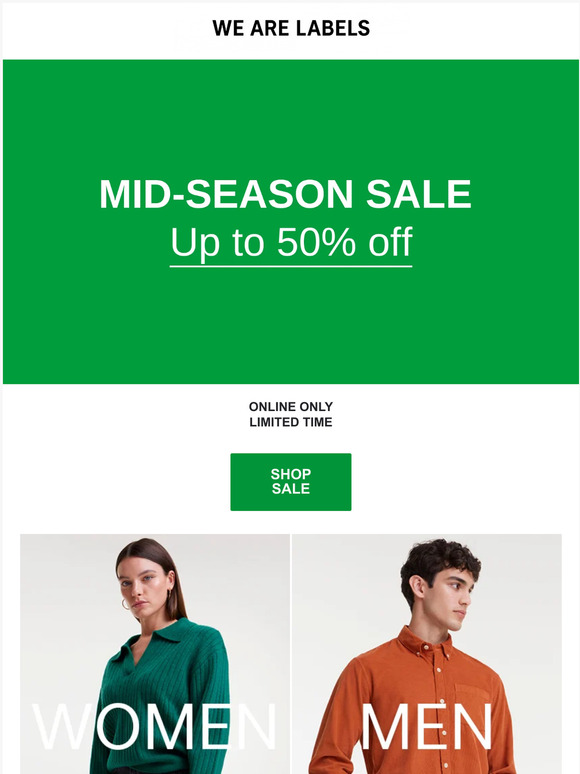Click the woman model's face
This screenshot has width=580, height=774.
point(143,586)
